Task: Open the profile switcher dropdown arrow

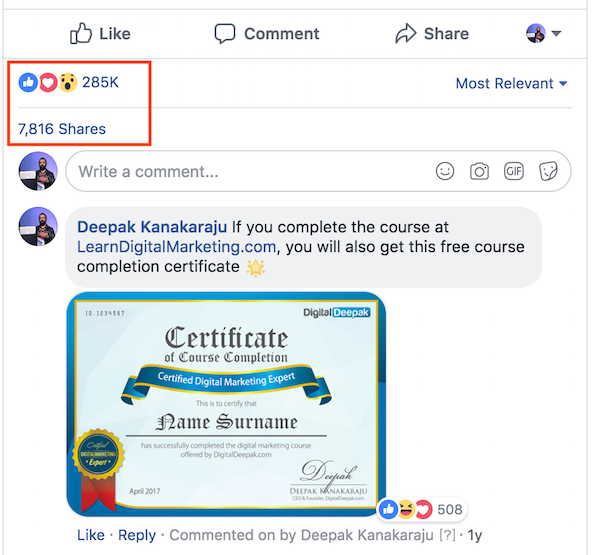Action: click(556, 33)
